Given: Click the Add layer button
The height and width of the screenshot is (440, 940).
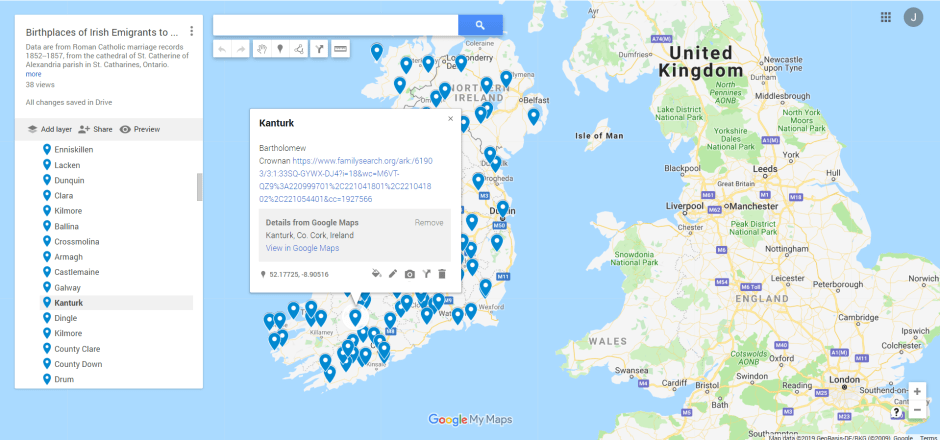Looking at the screenshot, I should tap(49, 129).
